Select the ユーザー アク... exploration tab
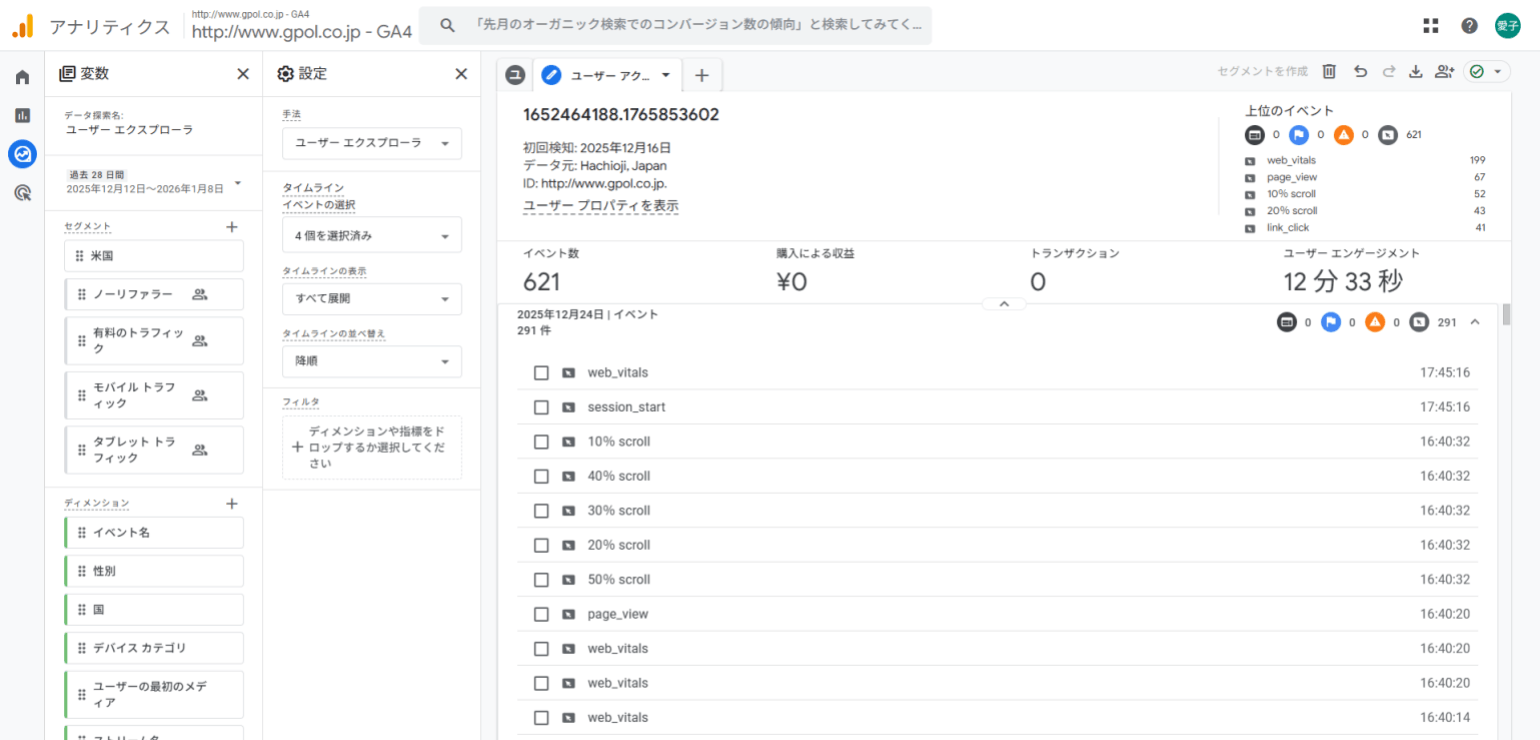1540x740 pixels. coord(609,75)
